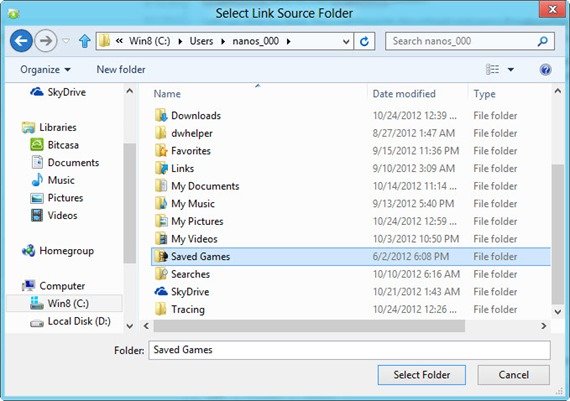Click Users in the address breadcrumb
570x401 pixels.
tap(201, 41)
